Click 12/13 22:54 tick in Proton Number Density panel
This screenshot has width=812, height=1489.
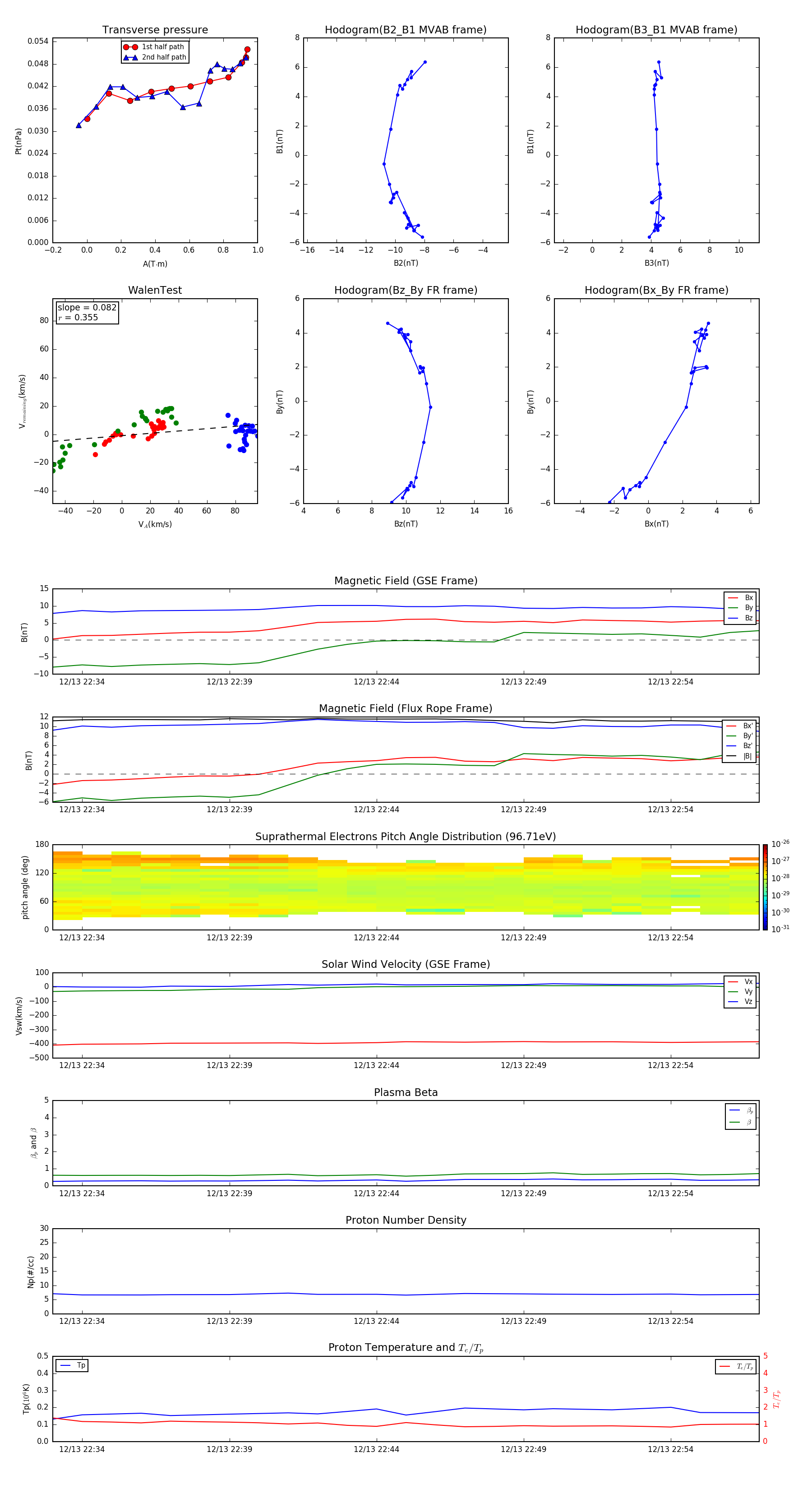click(670, 1321)
